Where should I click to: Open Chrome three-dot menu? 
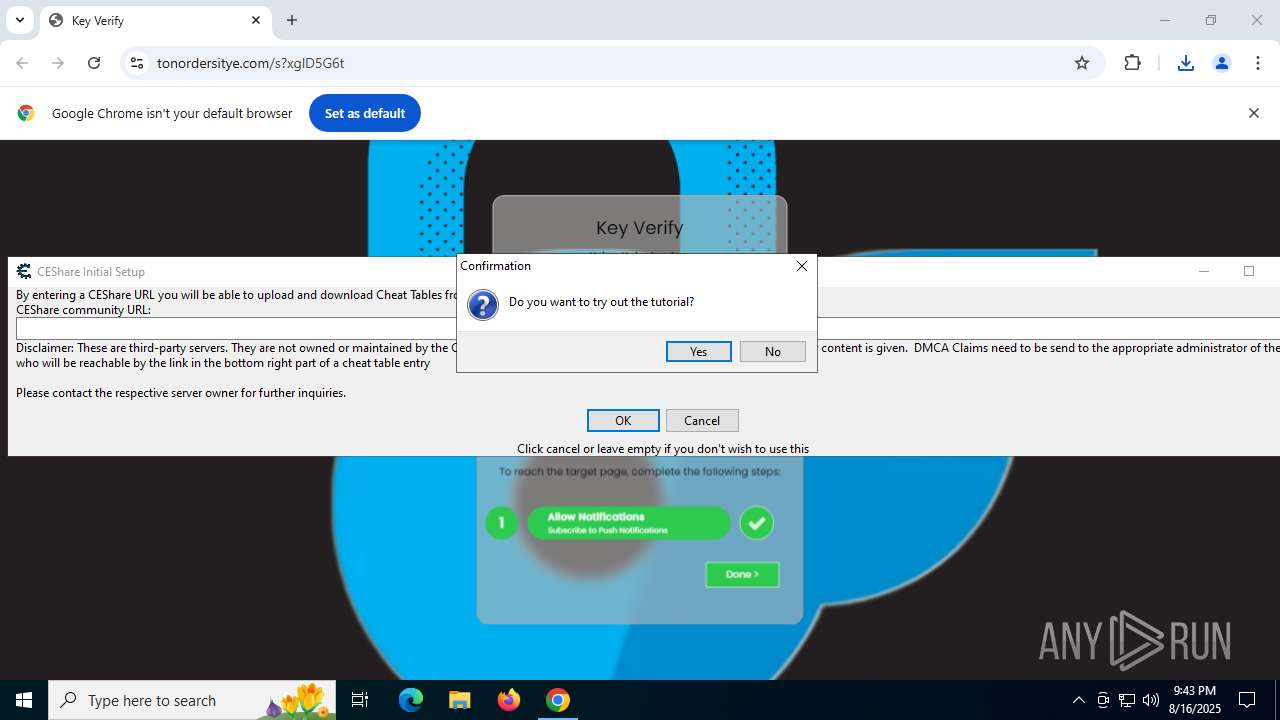point(1257,63)
